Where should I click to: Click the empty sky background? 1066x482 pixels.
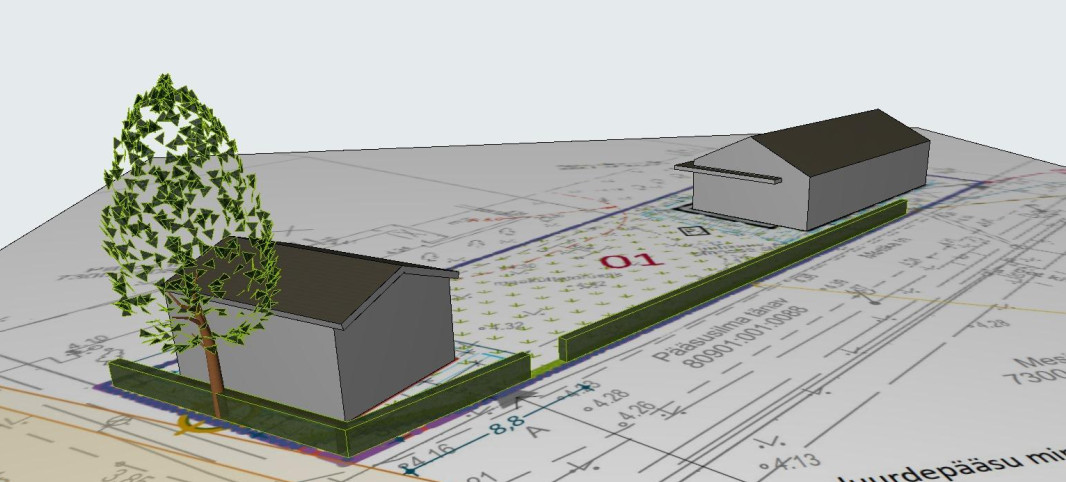click(500, 60)
